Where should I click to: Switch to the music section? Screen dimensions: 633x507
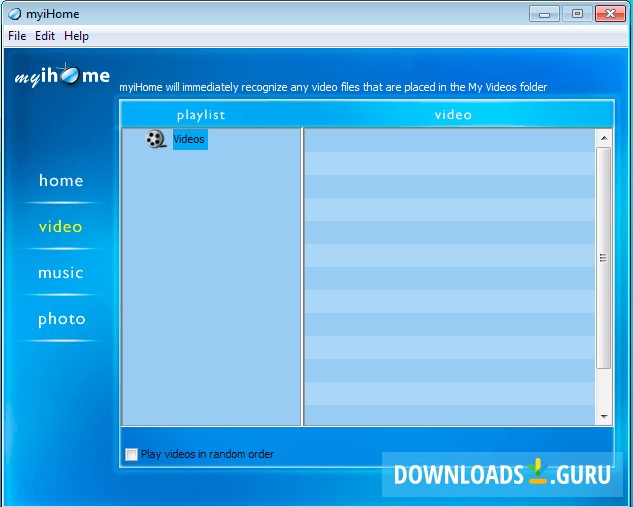(x=61, y=273)
